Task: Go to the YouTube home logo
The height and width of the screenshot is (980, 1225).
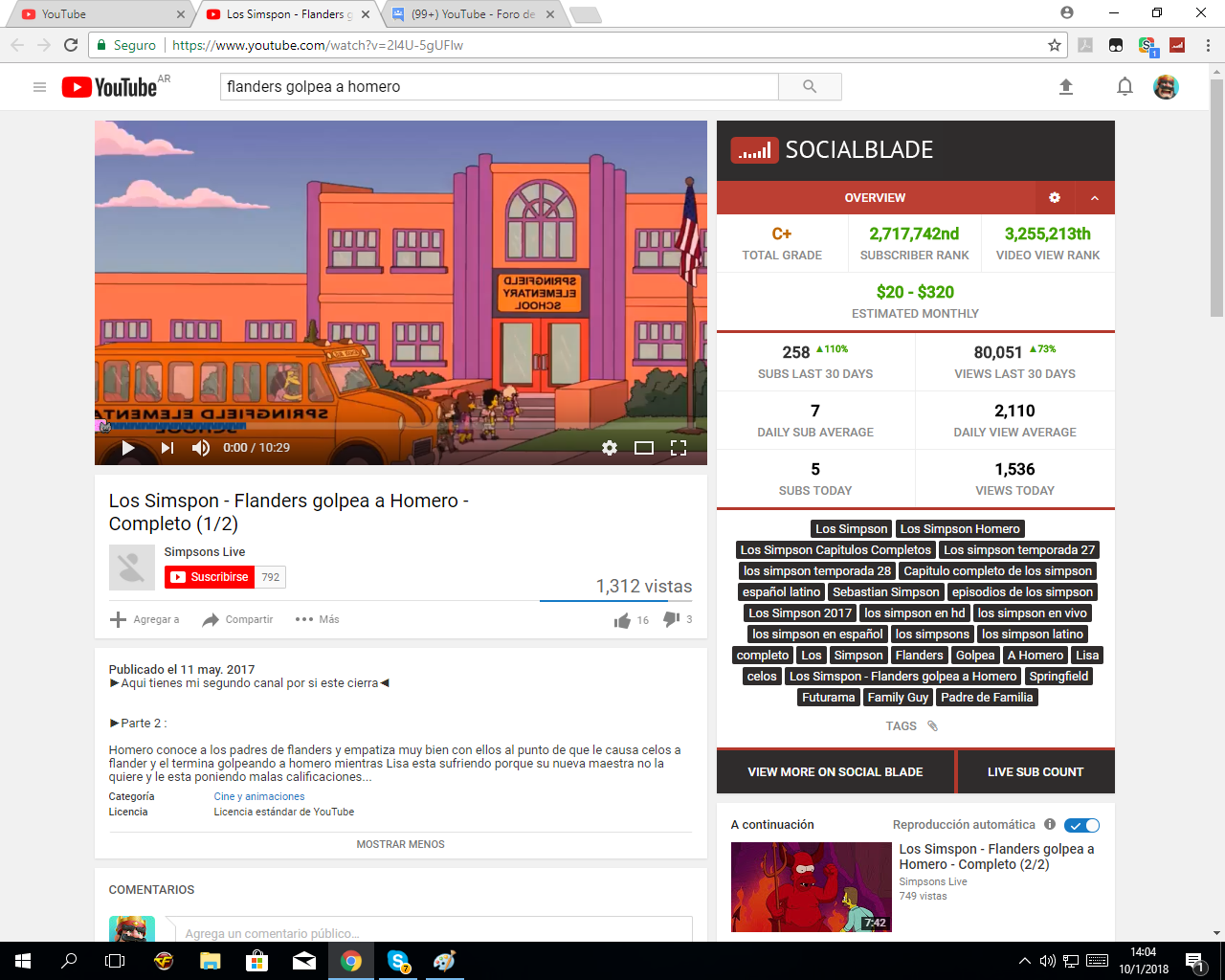Action: 109,87
